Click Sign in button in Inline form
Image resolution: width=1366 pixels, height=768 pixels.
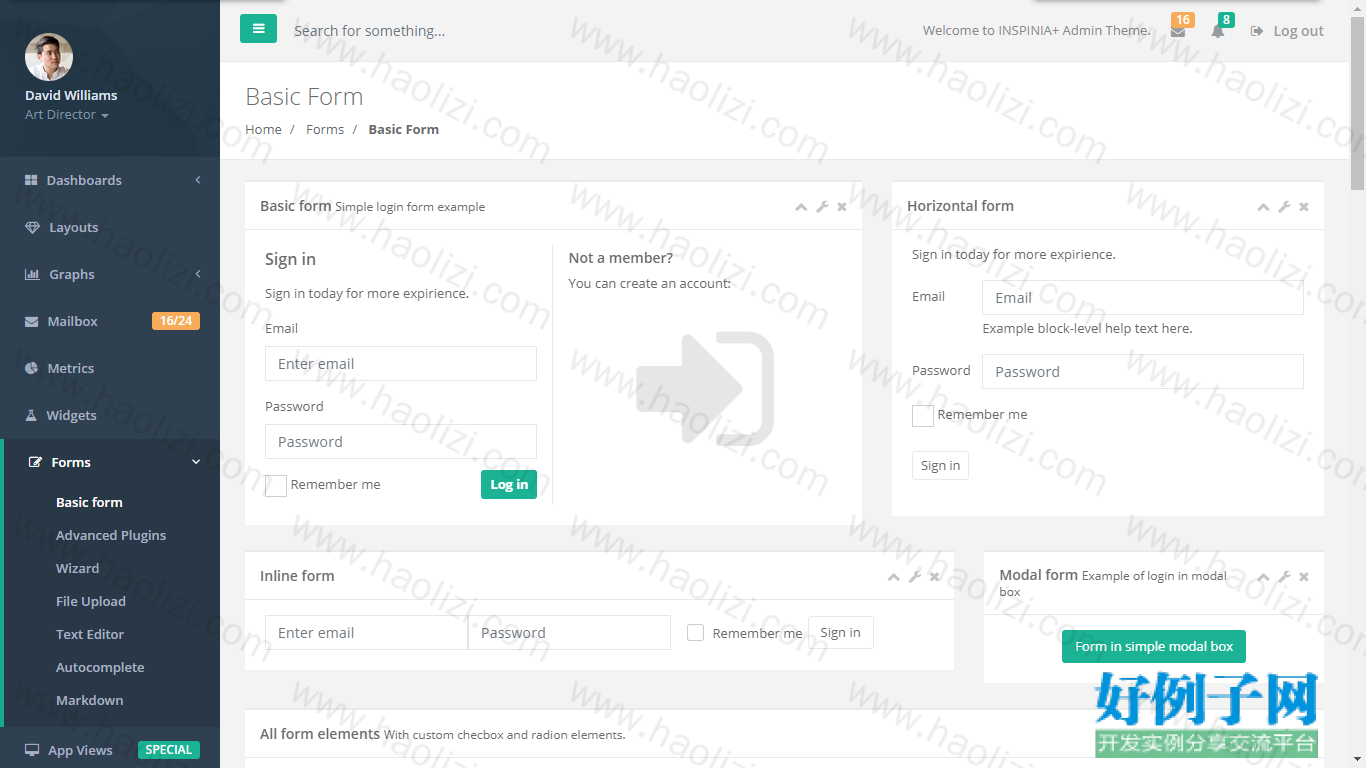point(840,632)
